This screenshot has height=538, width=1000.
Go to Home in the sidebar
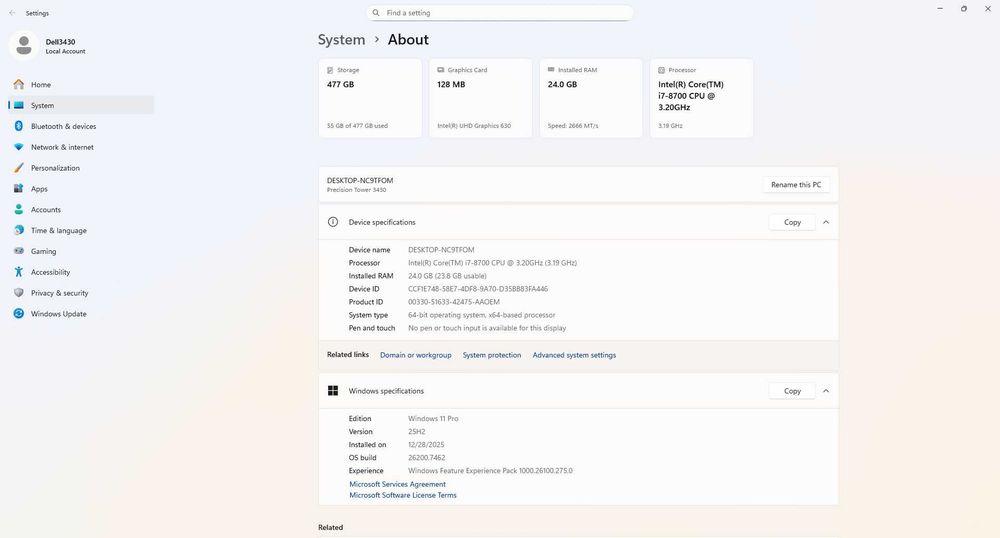coord(40,85)
